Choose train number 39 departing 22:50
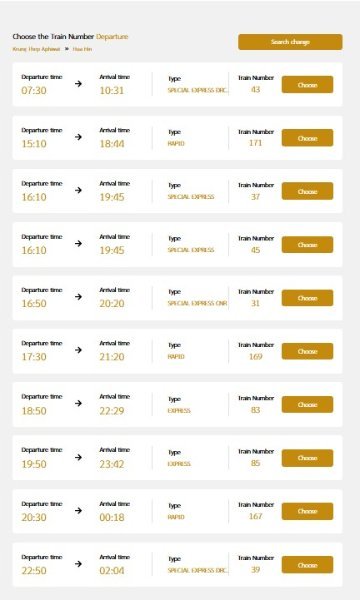Screen dimensions: 360x600 coord(307,564)
